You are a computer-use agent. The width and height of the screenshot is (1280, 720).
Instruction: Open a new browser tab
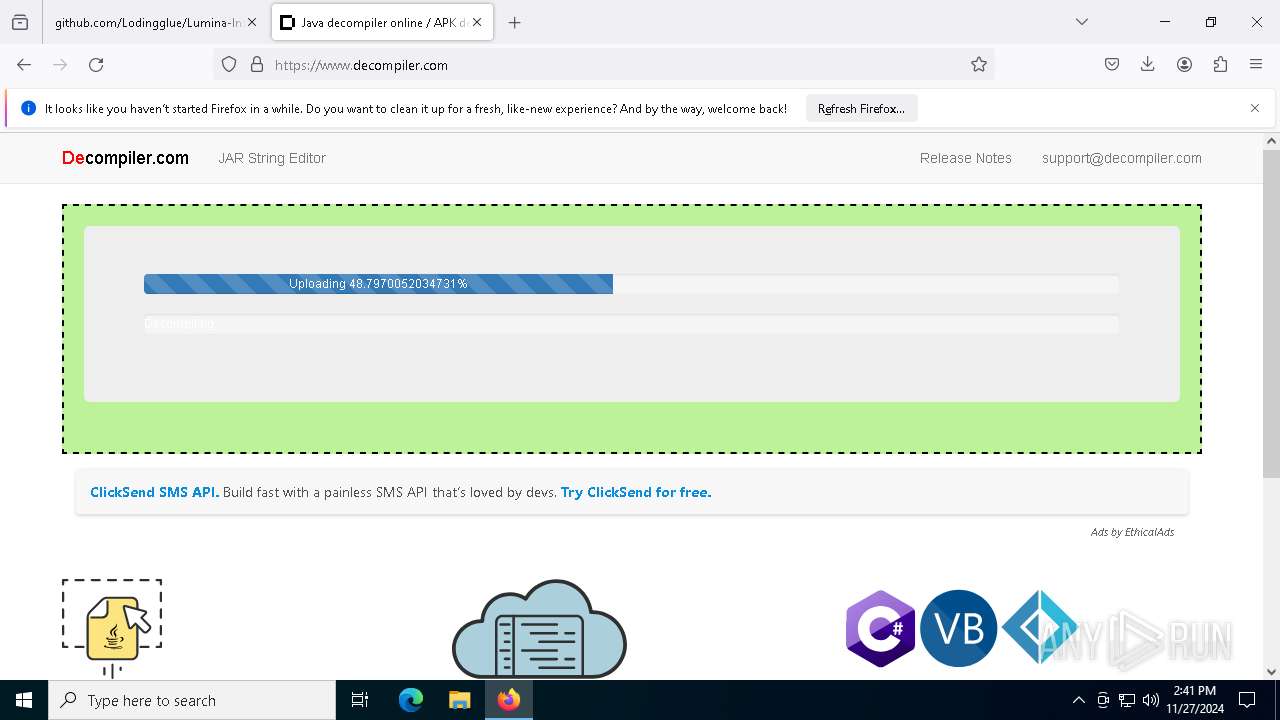tap(514, 22)
